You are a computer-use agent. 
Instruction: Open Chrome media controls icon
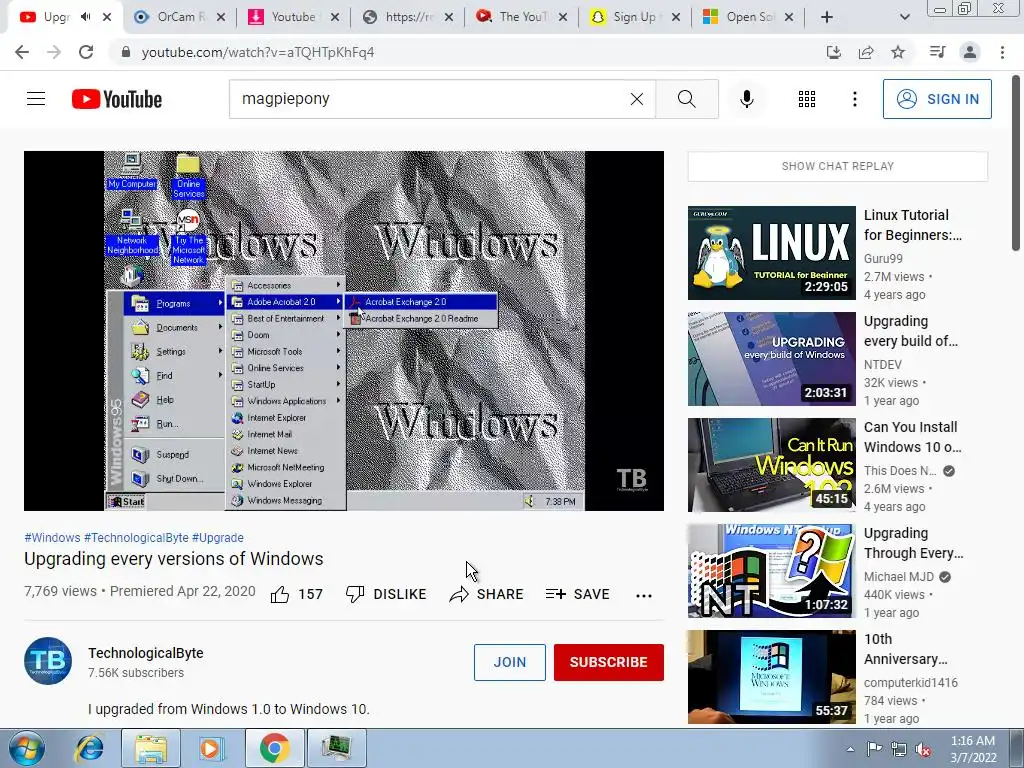pyautogui.click(x=938, y=52)
